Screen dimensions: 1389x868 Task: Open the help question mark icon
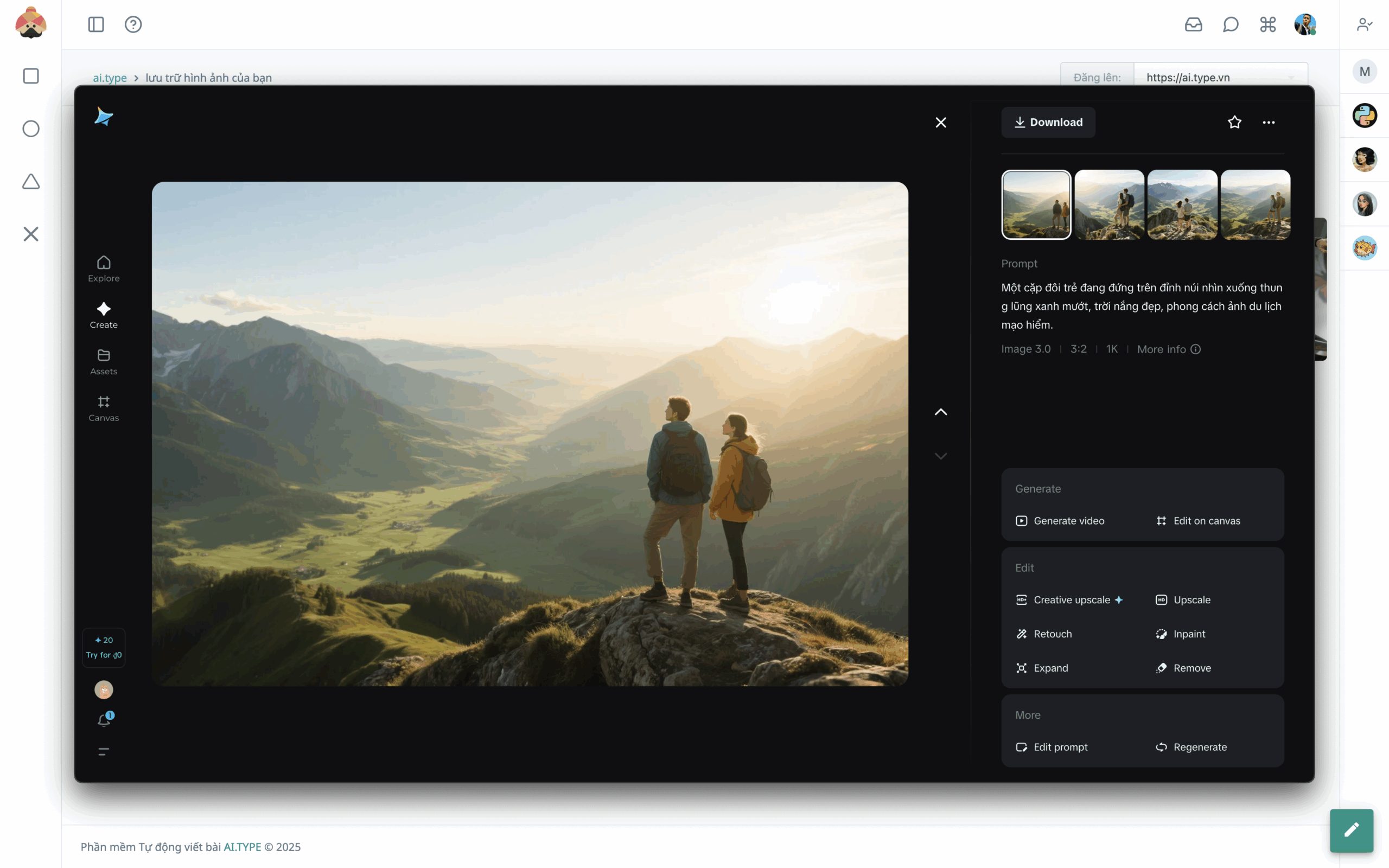pyautogui.click(x=133, y=25)
